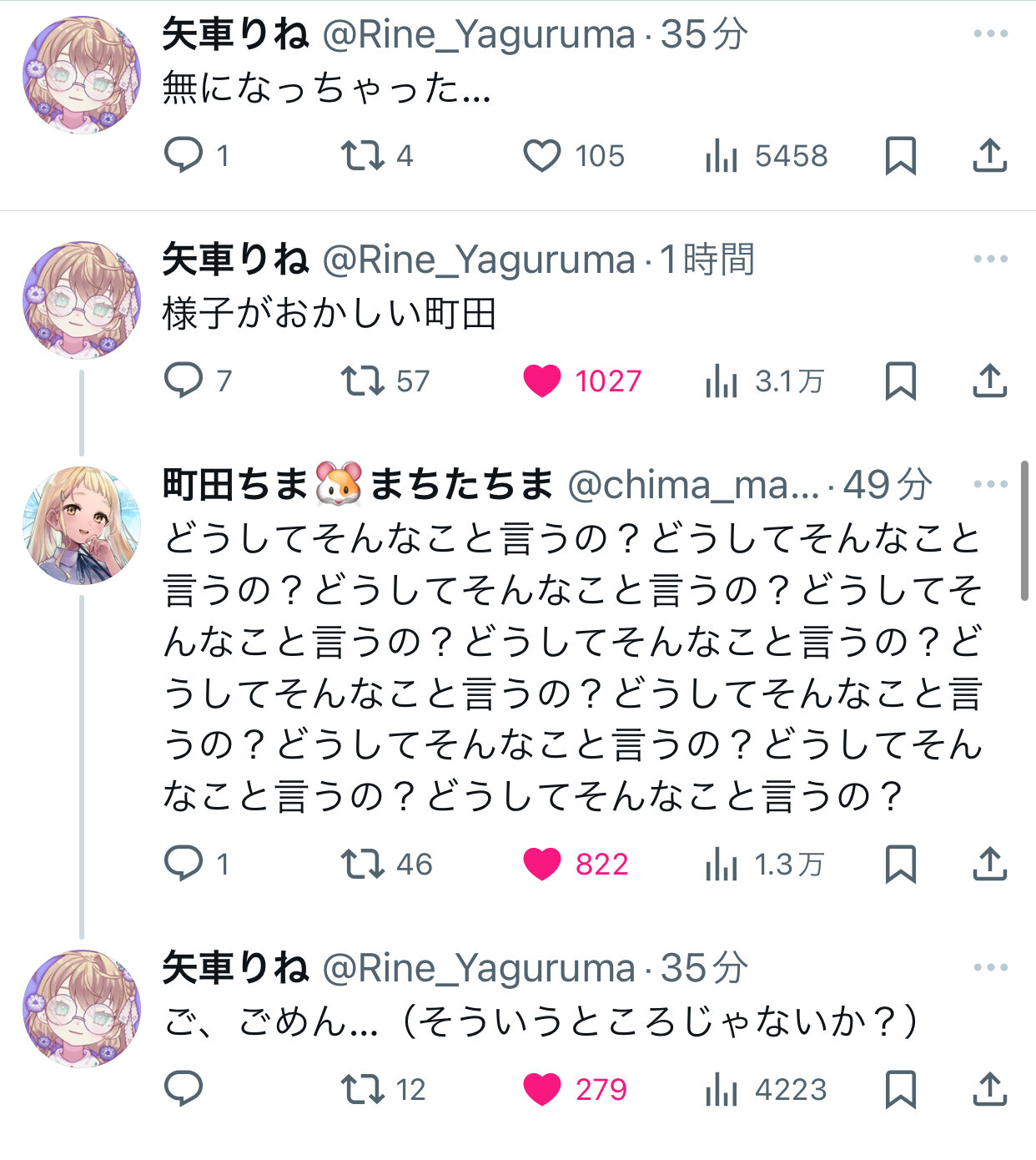Reply to the ご、ごめん tweet
1036x1160 pixels.
point(184,1088)
